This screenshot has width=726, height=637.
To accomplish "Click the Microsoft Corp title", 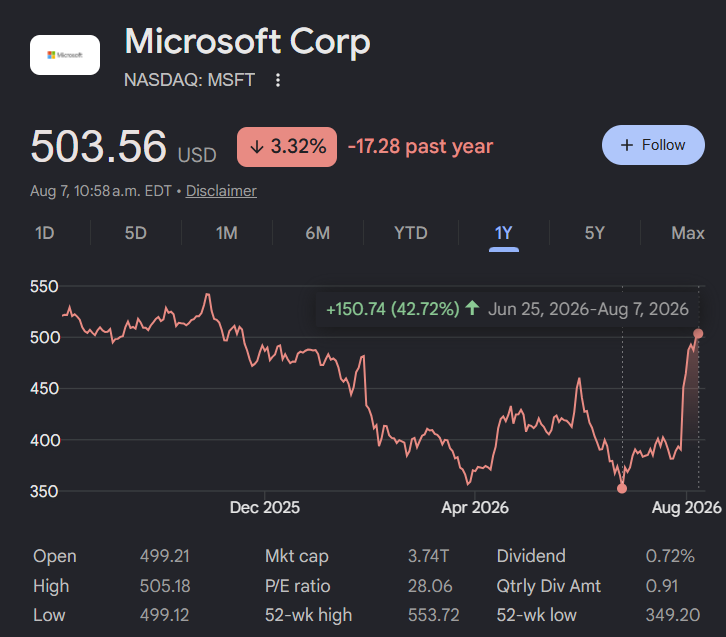I will (248, 42).
